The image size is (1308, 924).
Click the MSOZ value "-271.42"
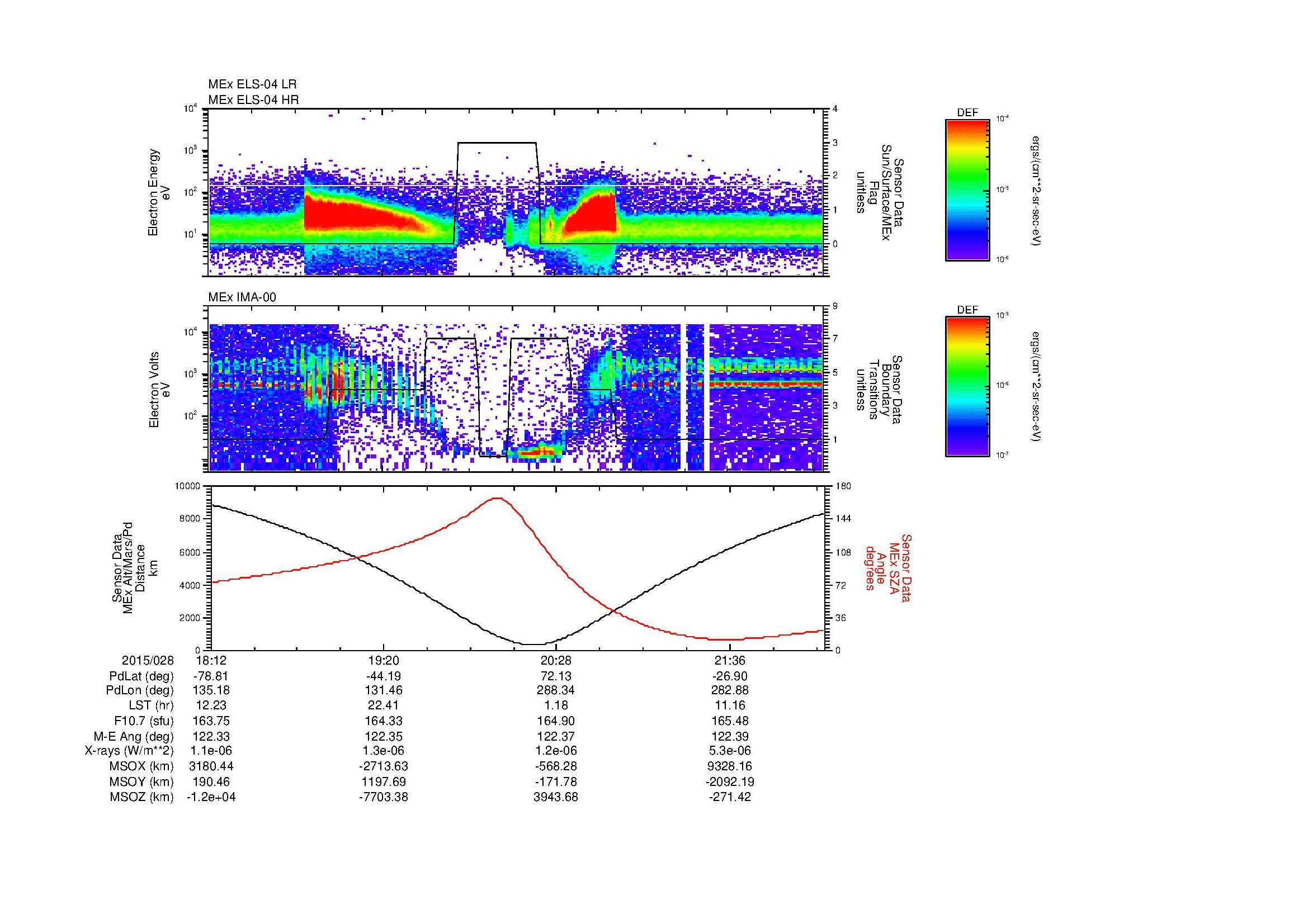[730, 797]
